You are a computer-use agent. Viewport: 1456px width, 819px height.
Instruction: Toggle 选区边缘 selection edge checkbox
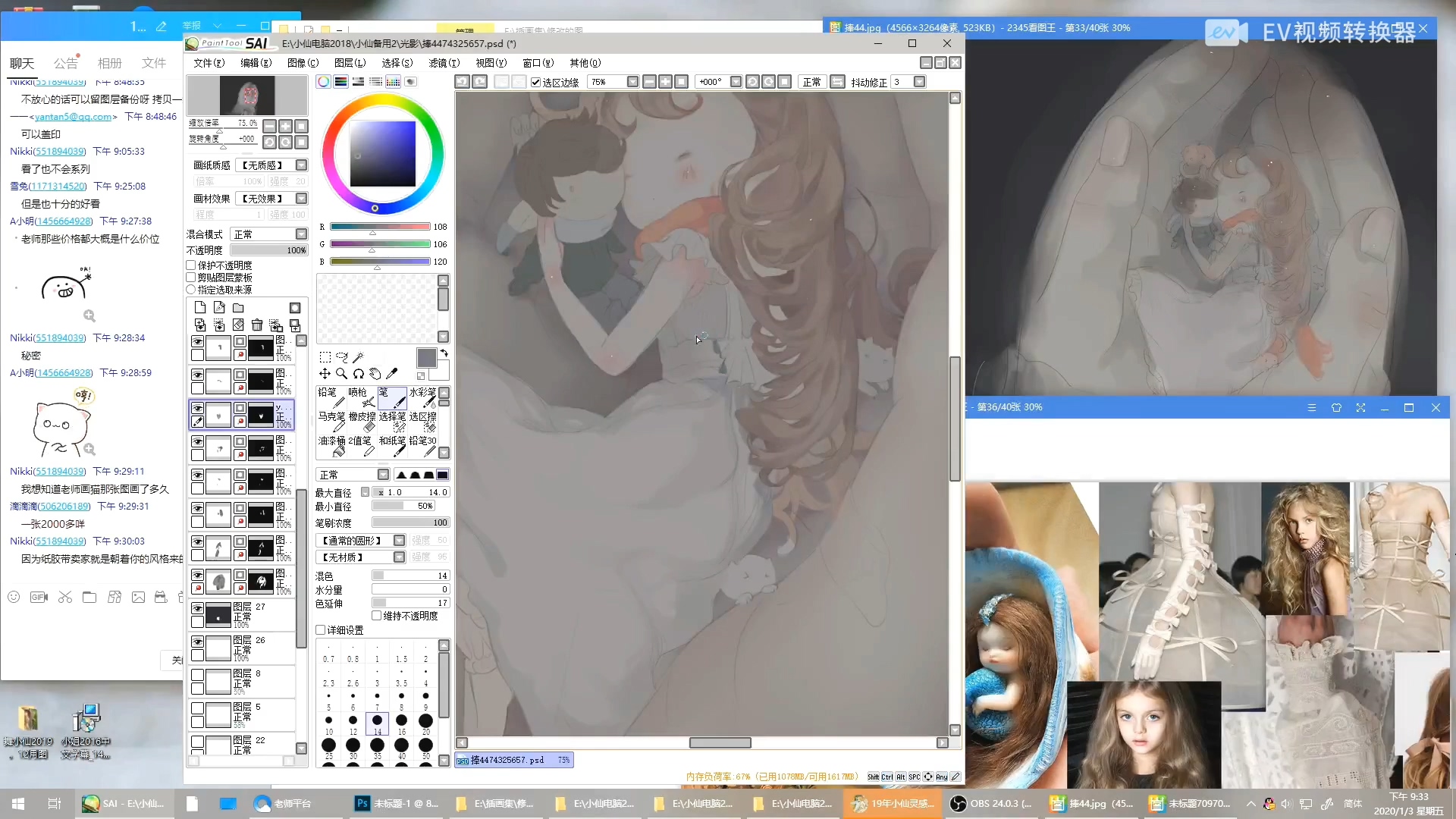(x=536, y=82)
